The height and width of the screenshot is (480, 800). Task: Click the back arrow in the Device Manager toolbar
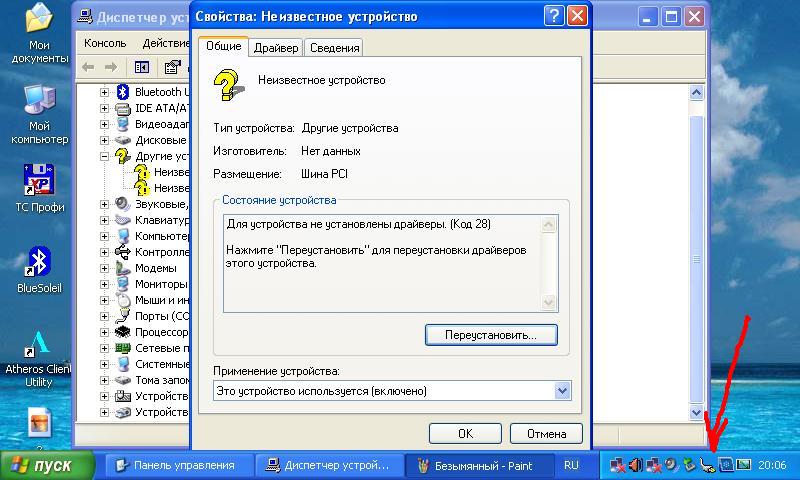88,67
